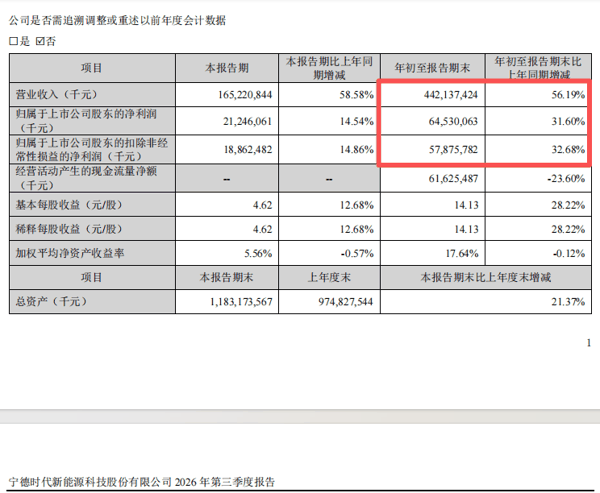Click the 本报告期末比上年度末增减 header
Viewport: 600px width, 493px height.
point(486,278)
